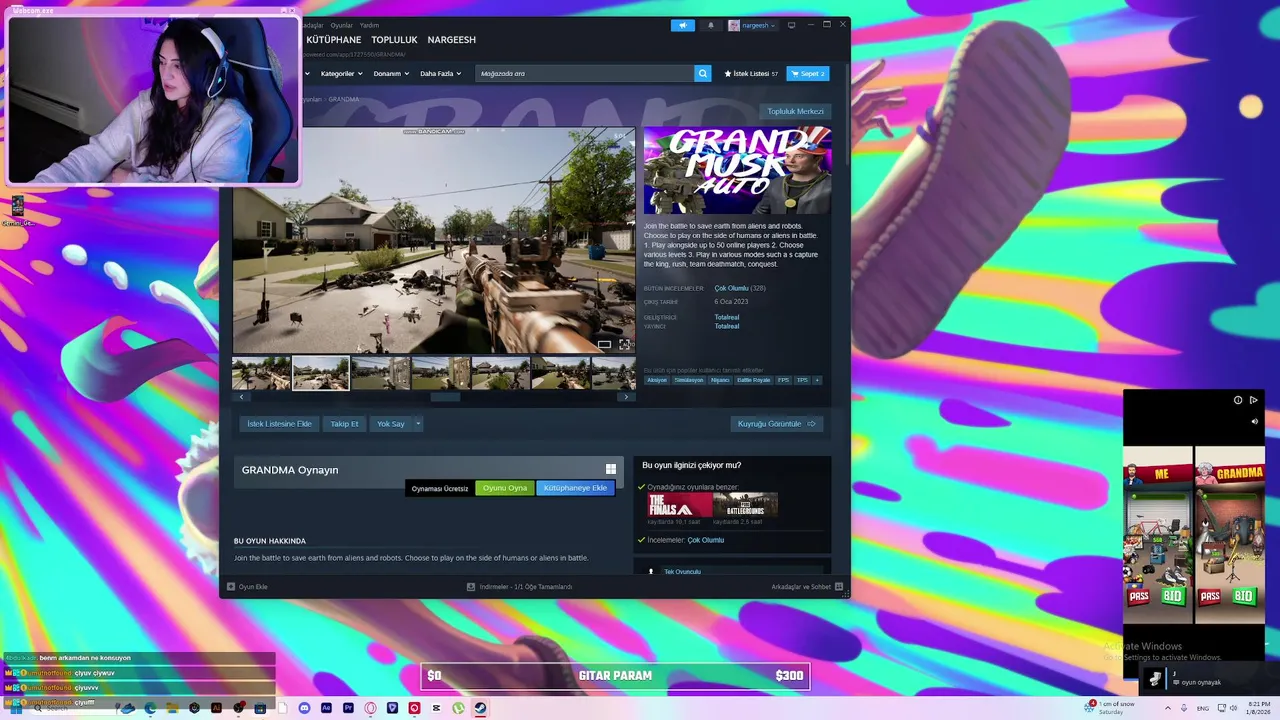This screenshot has height=720, width=1280.
Task: Open After Effects from the taskbar
Action: pyautogui.click(x=326, y=708)
